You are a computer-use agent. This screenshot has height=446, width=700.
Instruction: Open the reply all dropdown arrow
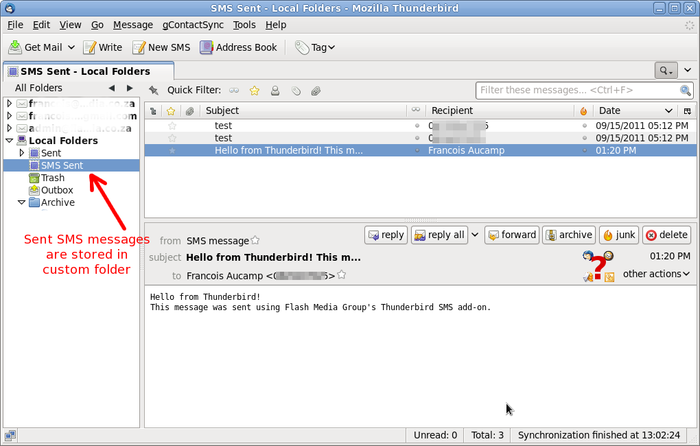click(475, 235)
